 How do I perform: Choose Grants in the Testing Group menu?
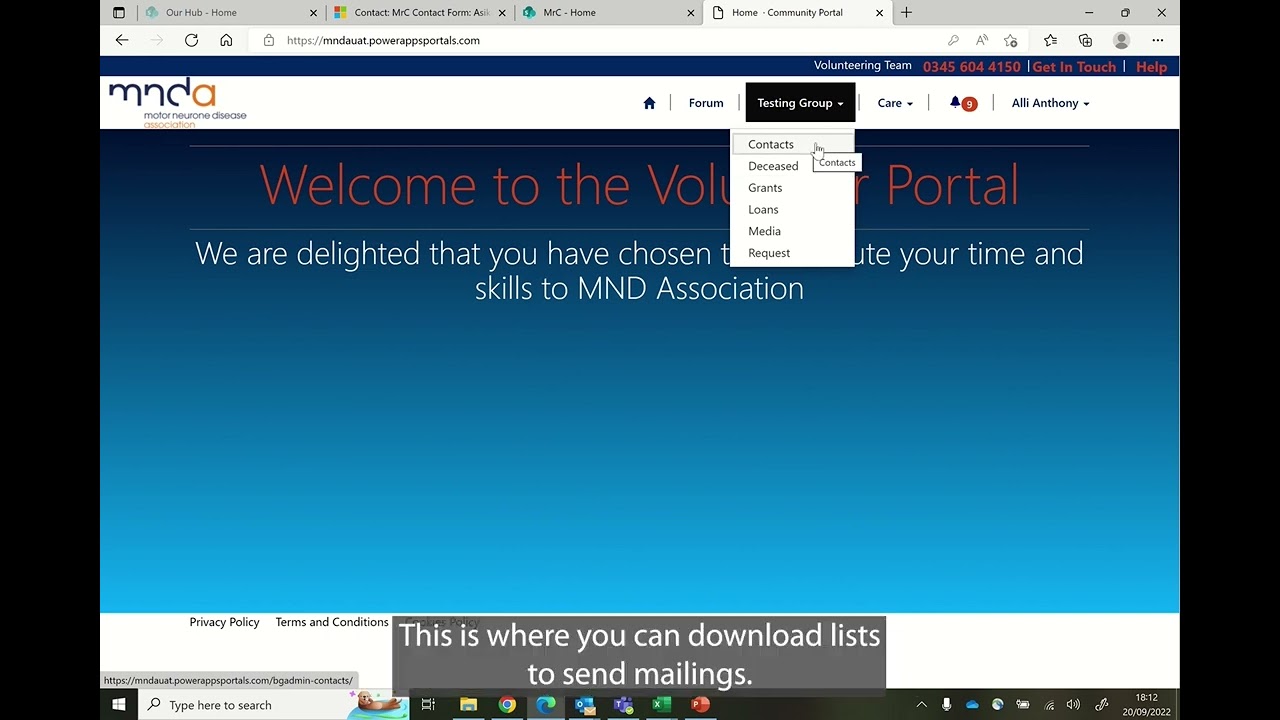(x=765, y=188)
